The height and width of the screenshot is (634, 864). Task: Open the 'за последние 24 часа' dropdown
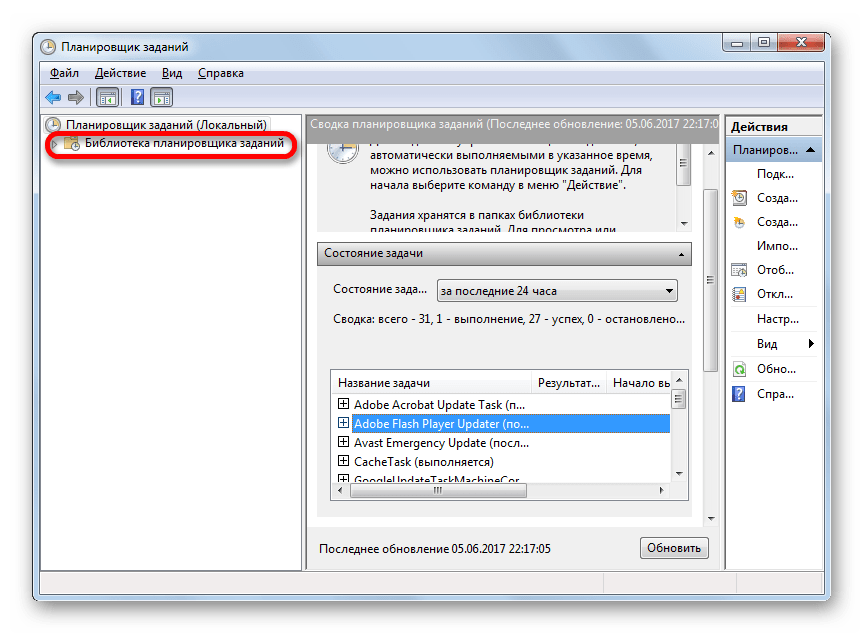tap(557, 291)
